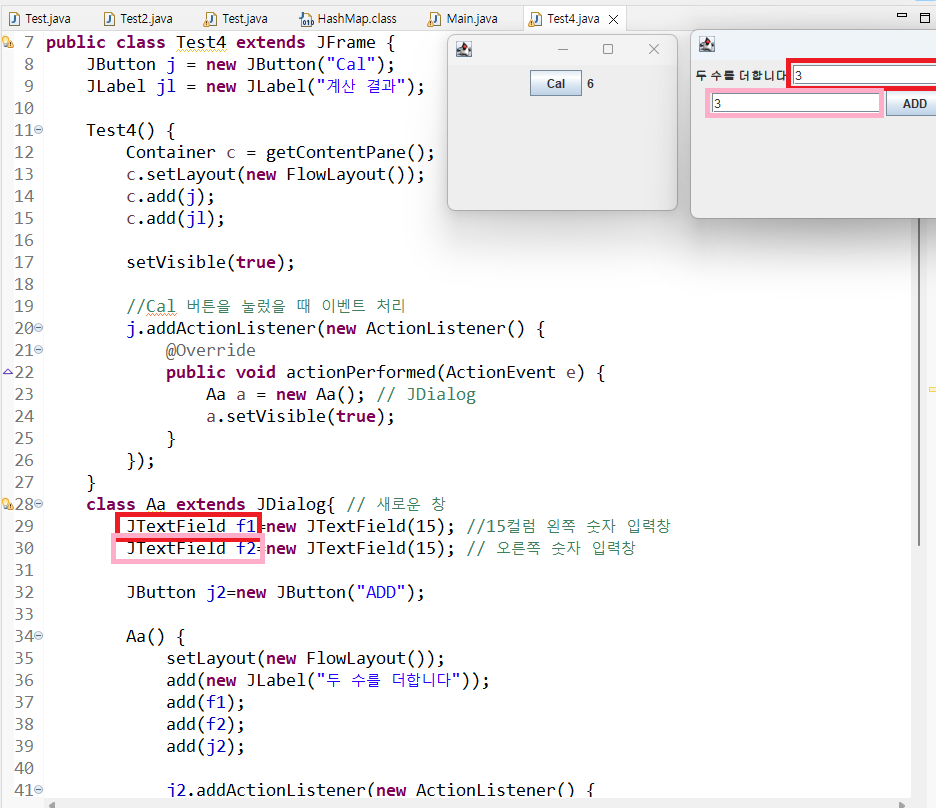Viewport: 936px width, 808px height.
Task: Maximize the Cal window
Action: [608, 50]
